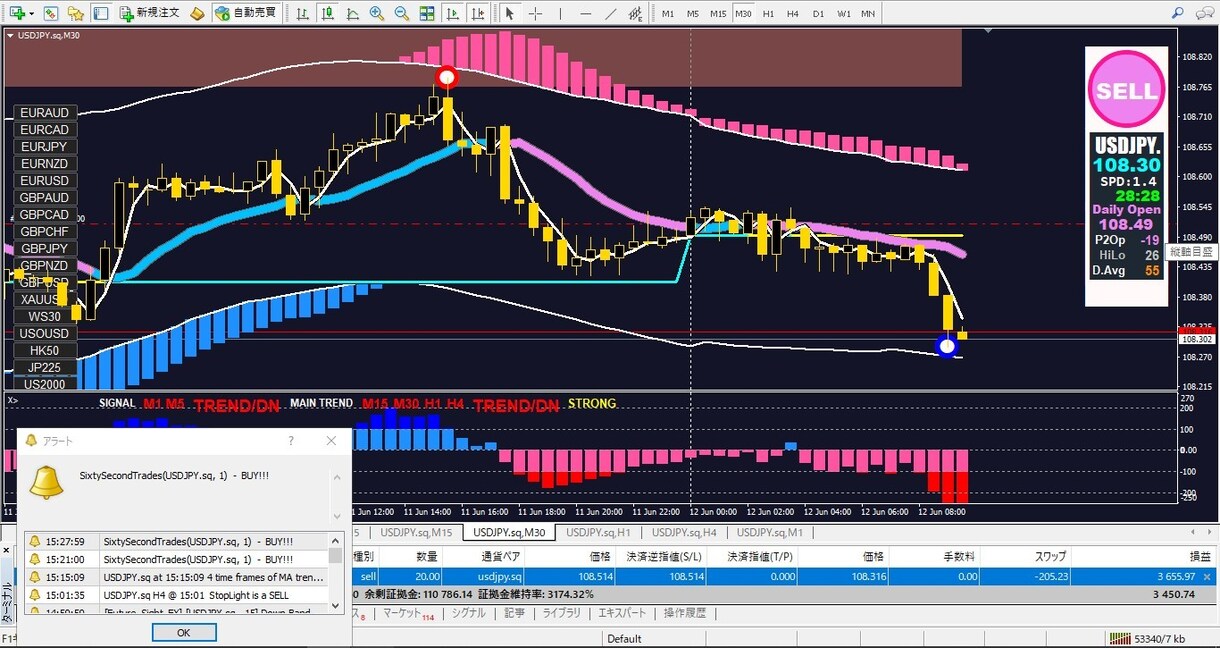Open the search magnifier in top-right
This screenshot has width=1220, height=648.
tap(1176, 13)
